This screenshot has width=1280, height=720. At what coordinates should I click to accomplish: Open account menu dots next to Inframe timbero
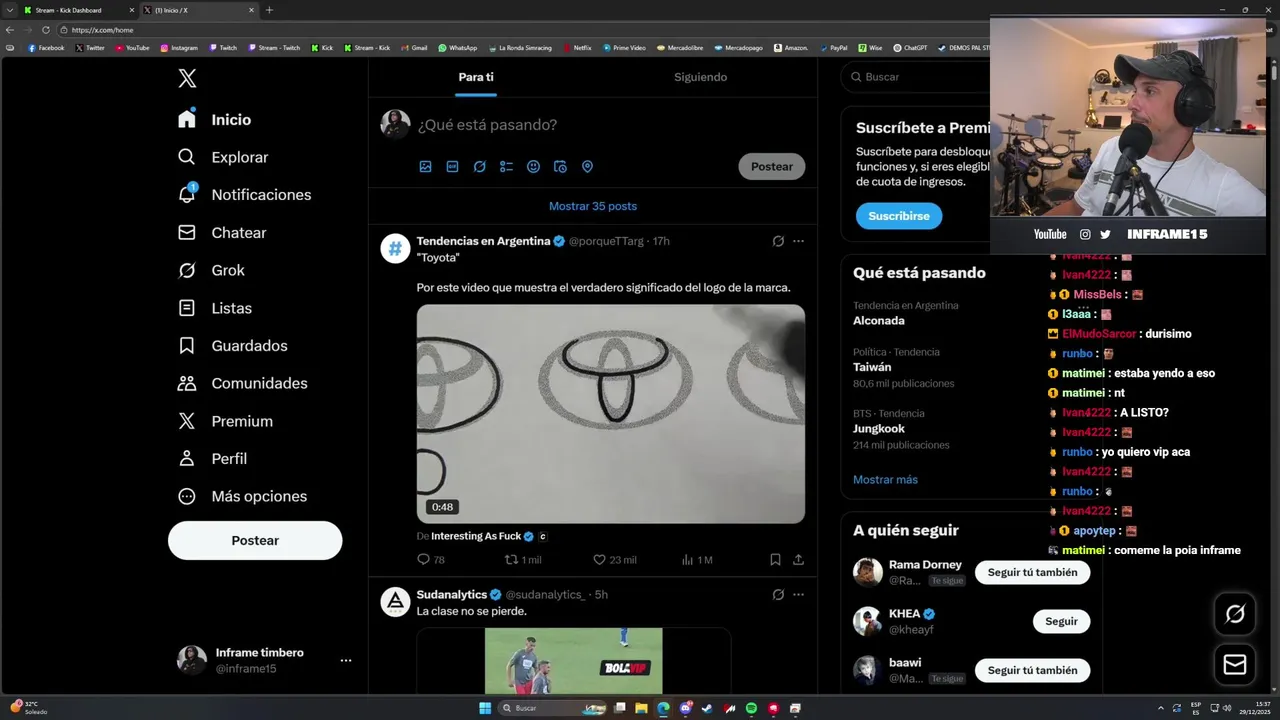(345, 661)
